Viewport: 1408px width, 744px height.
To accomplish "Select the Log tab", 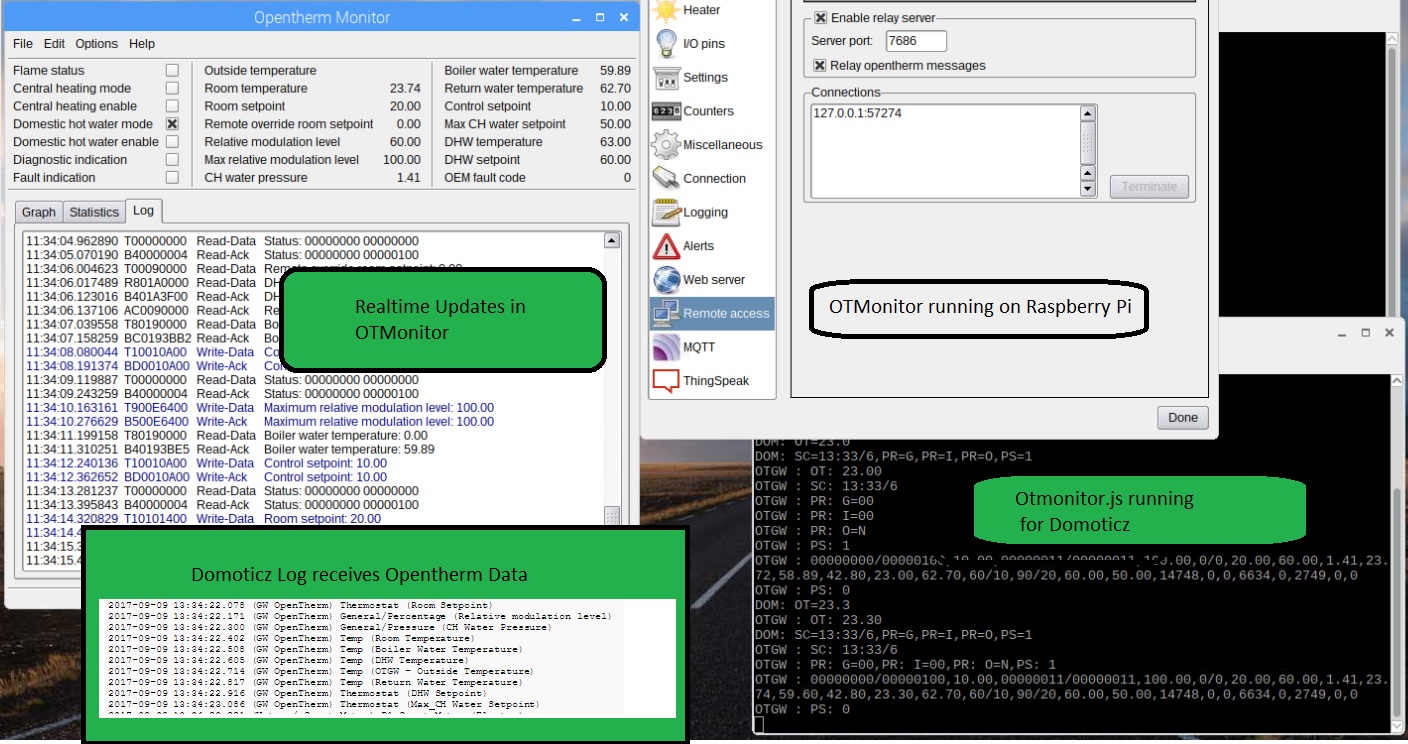I will [144, 211].
